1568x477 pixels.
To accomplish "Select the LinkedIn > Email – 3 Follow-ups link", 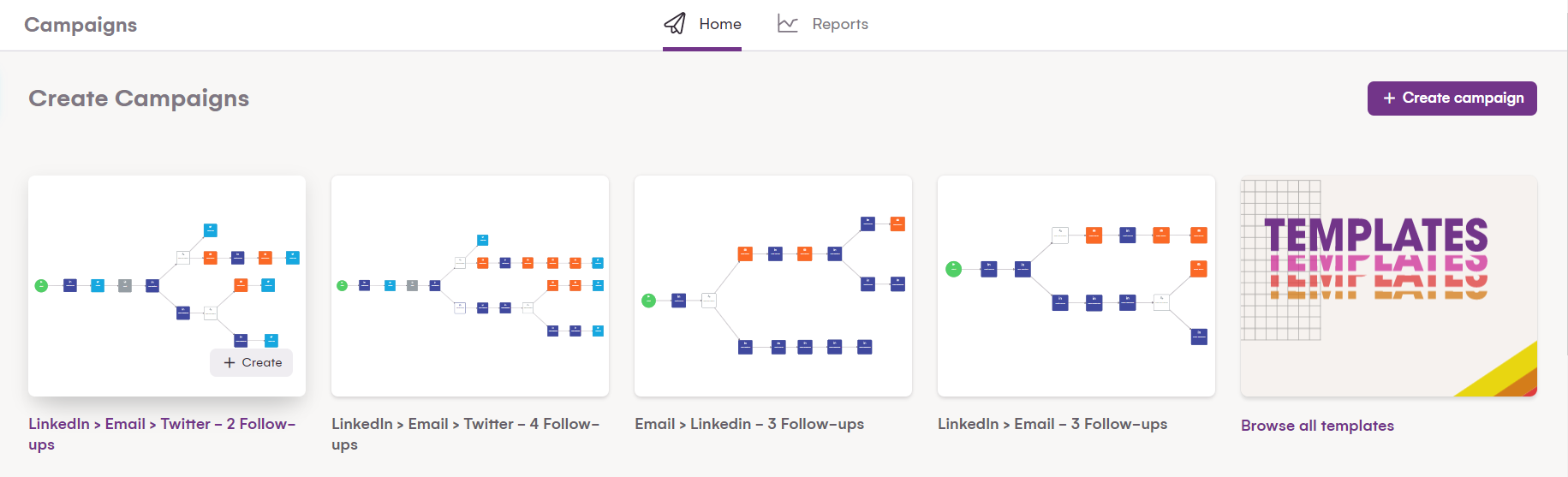I will coord(1052,424).
